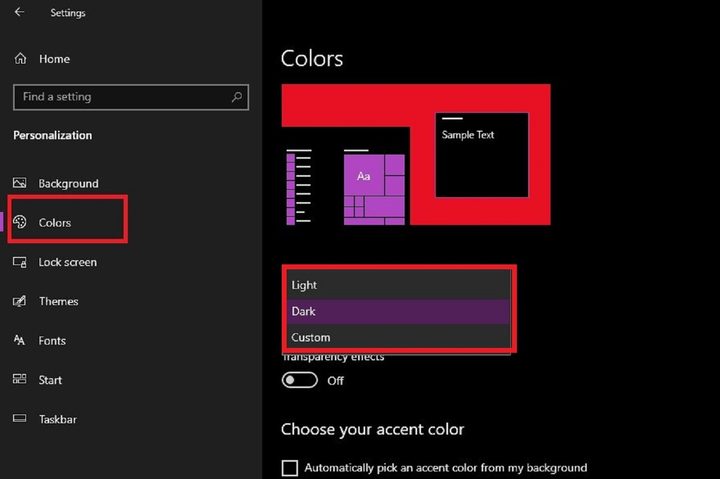Select Light from color mode dropdown
The width and height of the screenshot is (720, 479).
click(x=399, y=285)
